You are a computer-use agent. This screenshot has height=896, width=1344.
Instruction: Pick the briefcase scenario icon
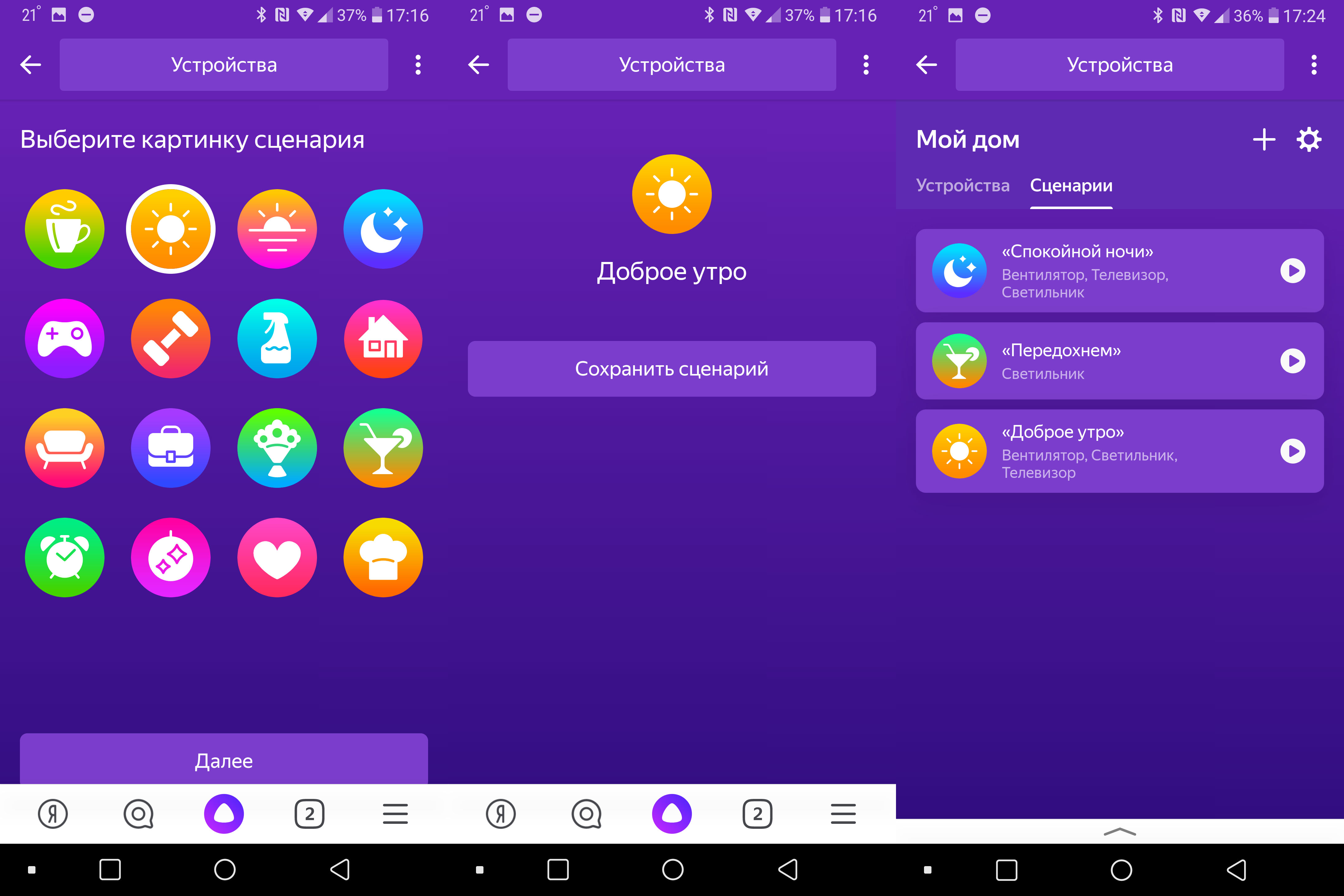(171, 448)
